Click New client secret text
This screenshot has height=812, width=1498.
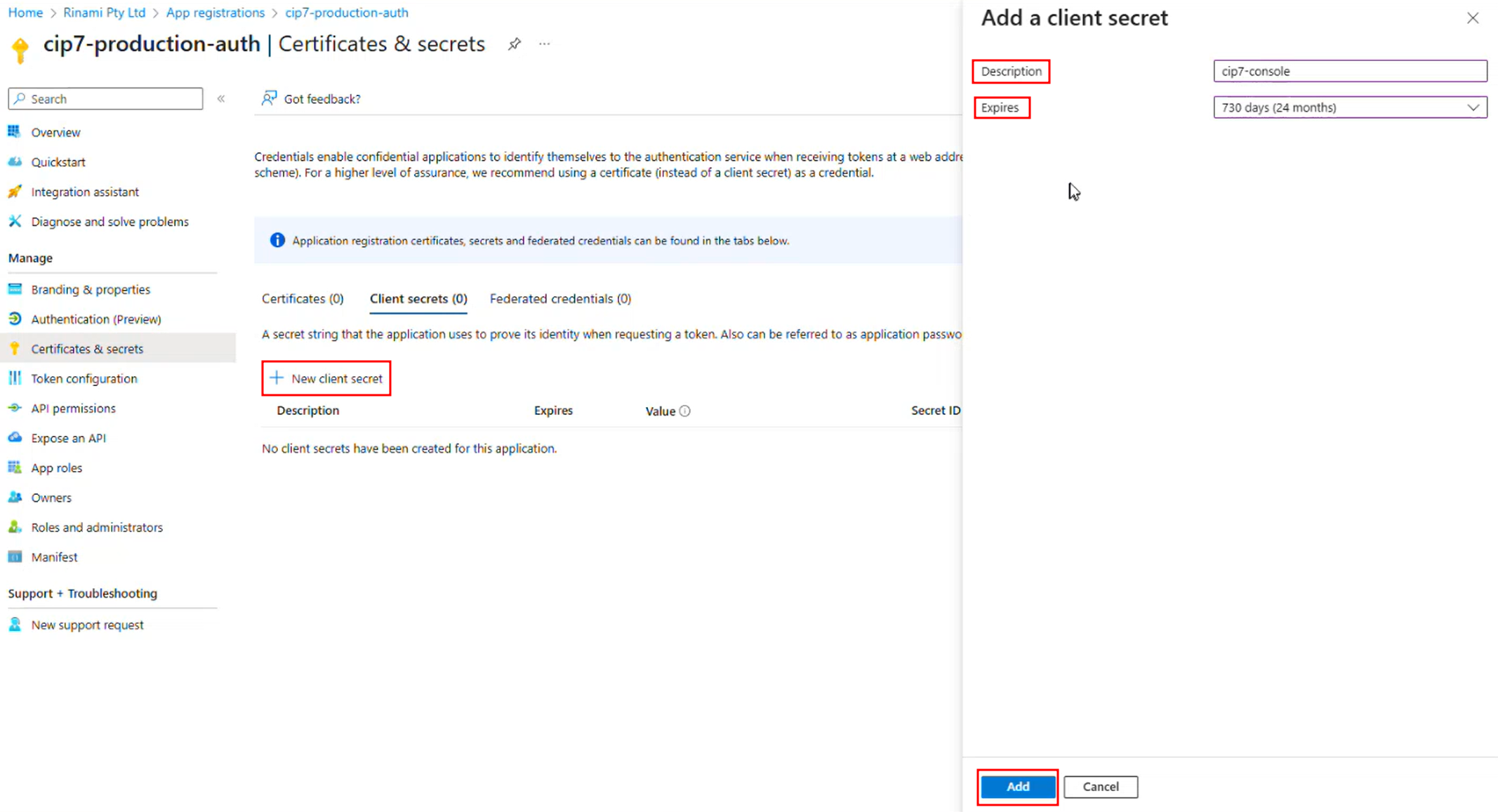point(337,379)
